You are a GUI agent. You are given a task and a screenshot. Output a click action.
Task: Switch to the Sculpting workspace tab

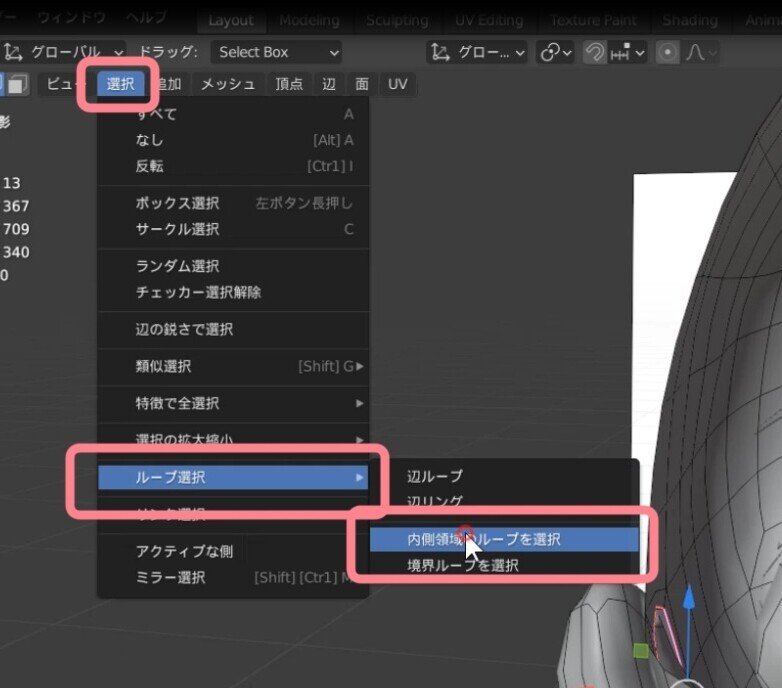397,20
